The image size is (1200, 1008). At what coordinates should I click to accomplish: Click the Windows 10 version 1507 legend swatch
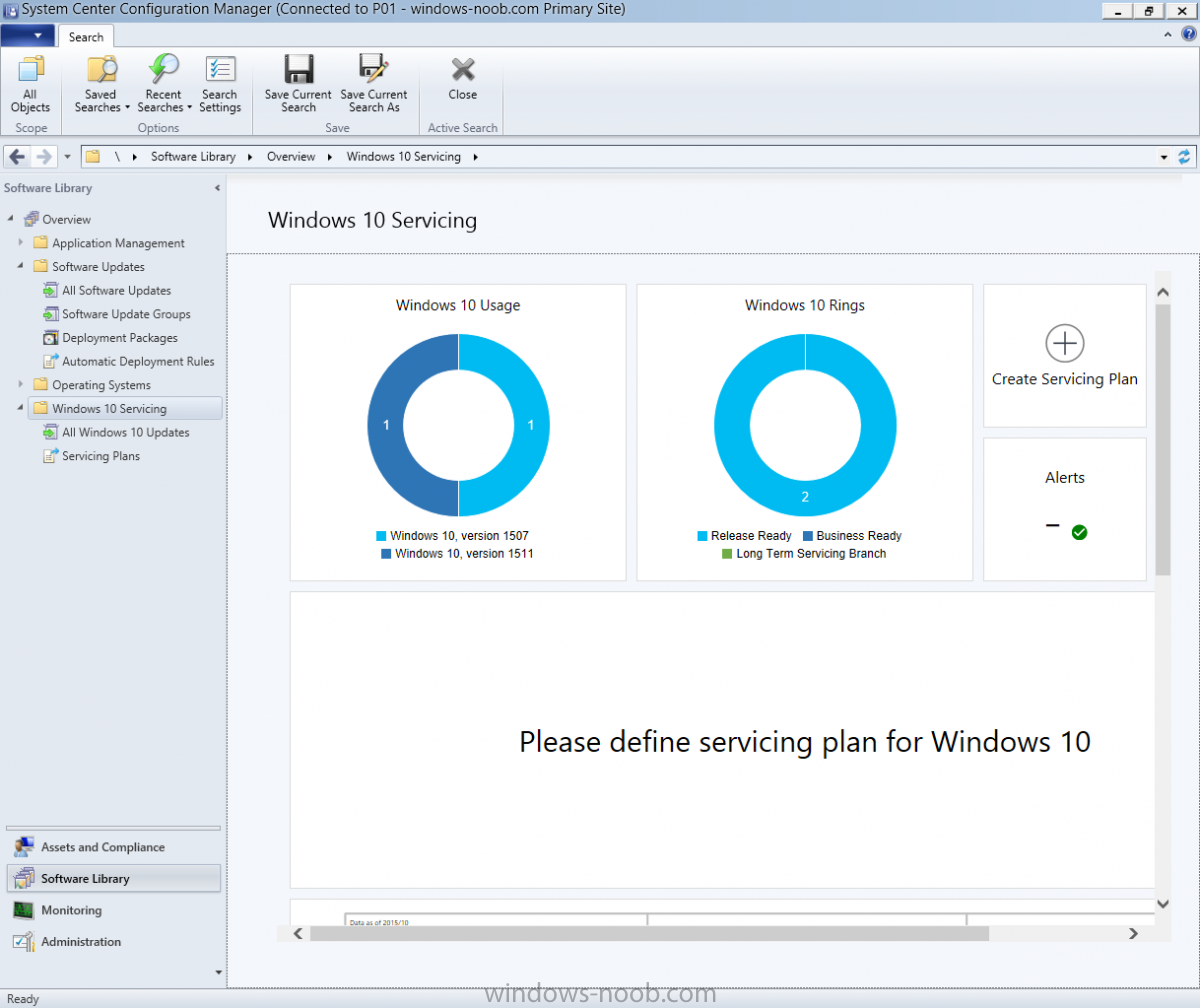click(x=381, y=536)
